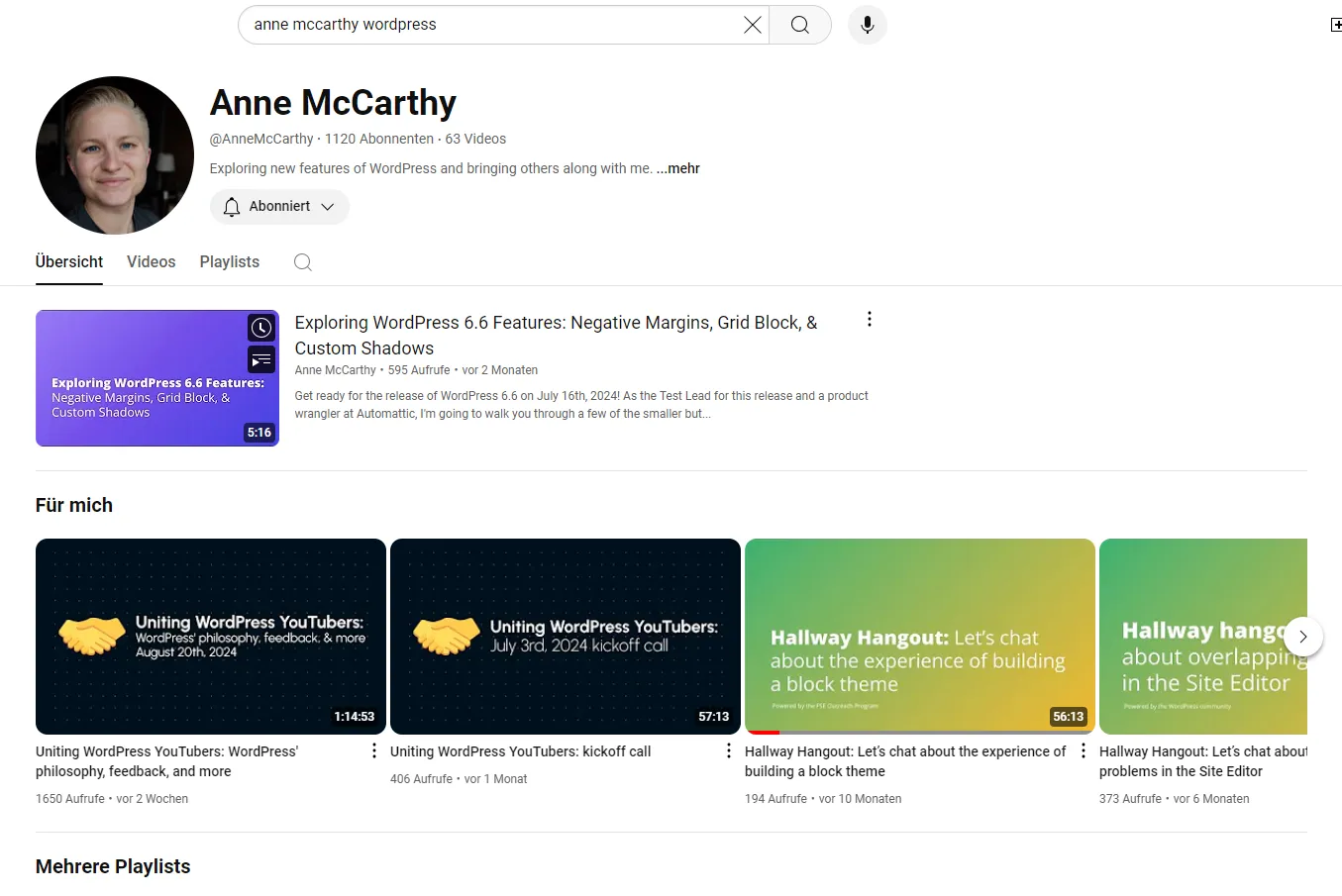Open the Hallway Hangout Site Editor problems title
Image resolution: width=1342 pixels, height=896 pixels.
(x=1202, y=761)
